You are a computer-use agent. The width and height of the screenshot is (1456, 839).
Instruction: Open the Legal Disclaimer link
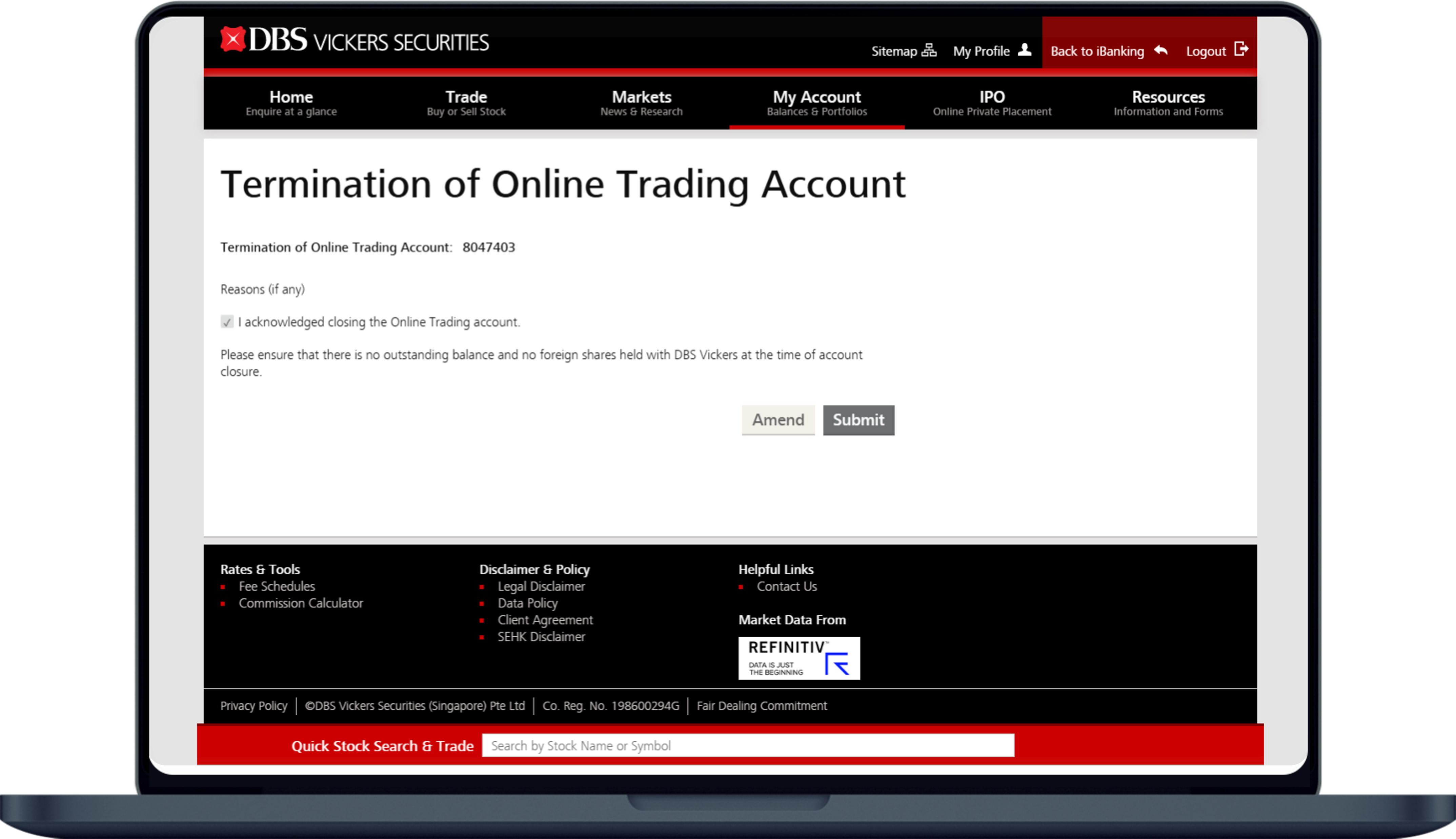coord(541,586)
